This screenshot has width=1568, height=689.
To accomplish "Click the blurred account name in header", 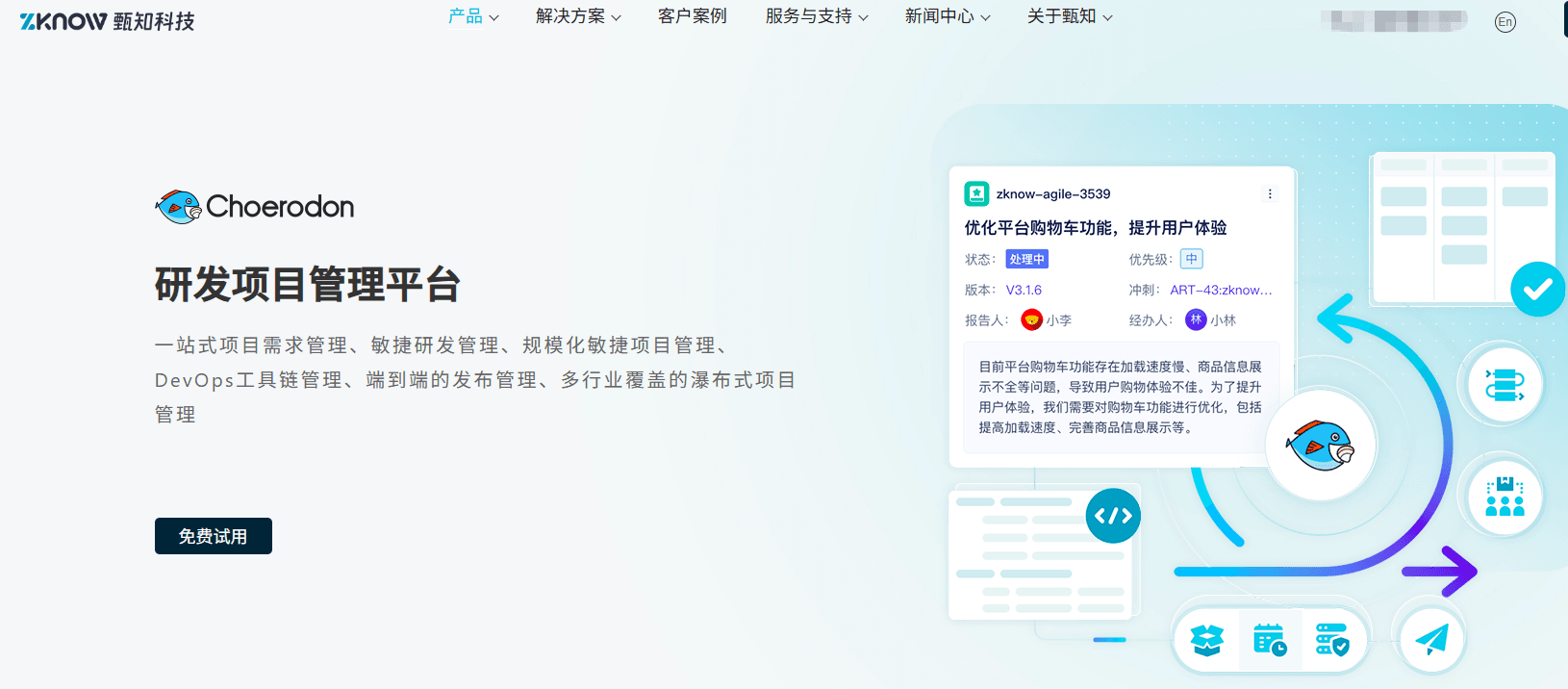I will point(1394,21).
